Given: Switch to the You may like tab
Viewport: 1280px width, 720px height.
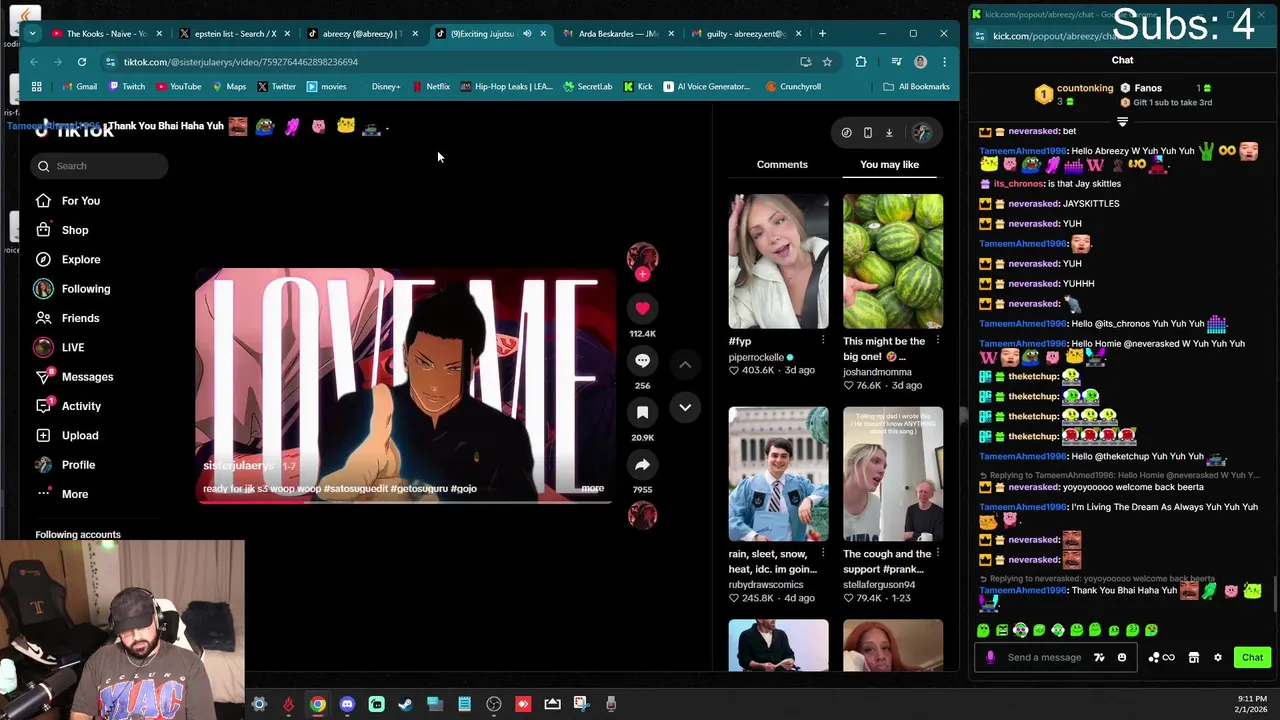Looking at the screenshot, I should click(x=889, y=164).
